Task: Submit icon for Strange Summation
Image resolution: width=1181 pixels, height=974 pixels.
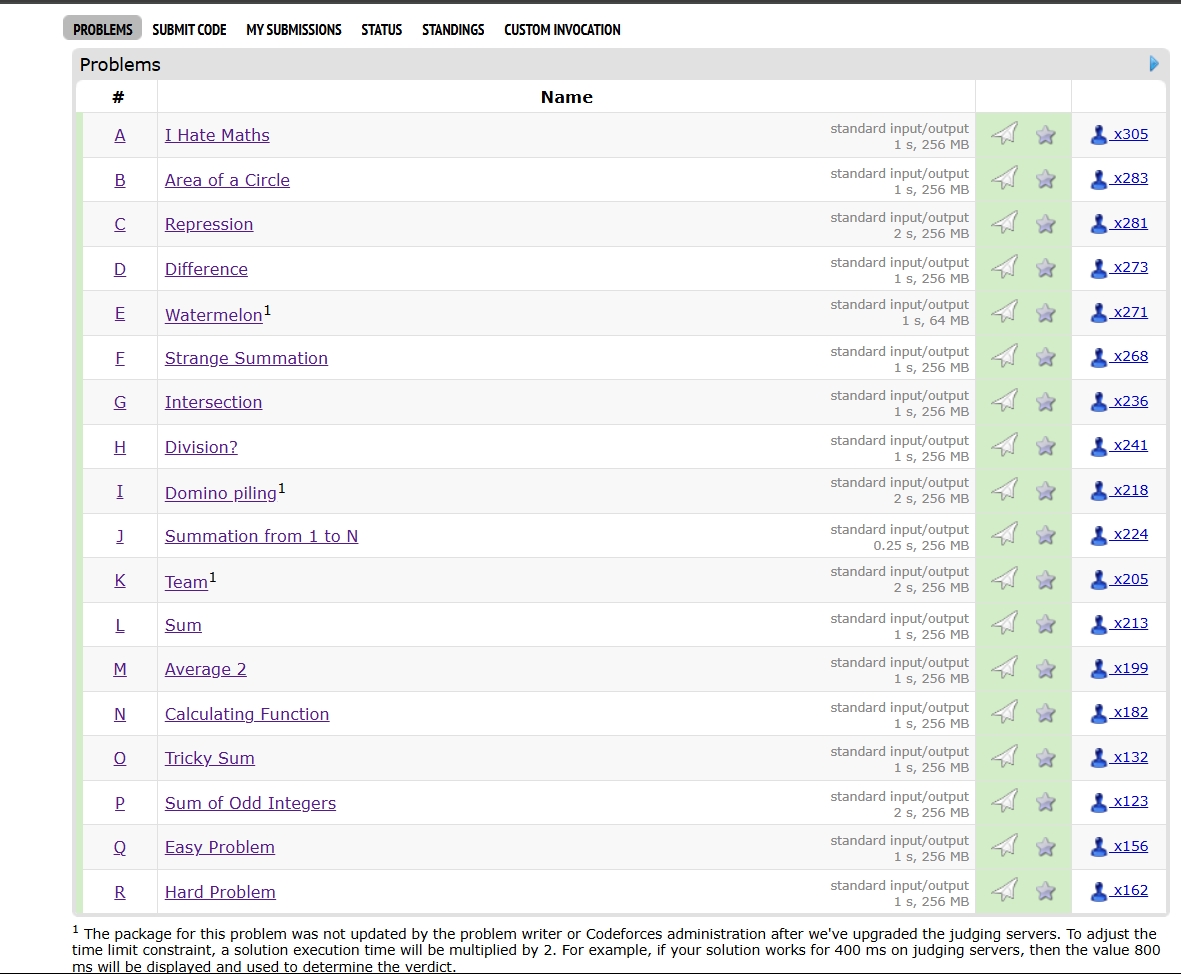Action: pyautogui.click(x=1004, y=356)
